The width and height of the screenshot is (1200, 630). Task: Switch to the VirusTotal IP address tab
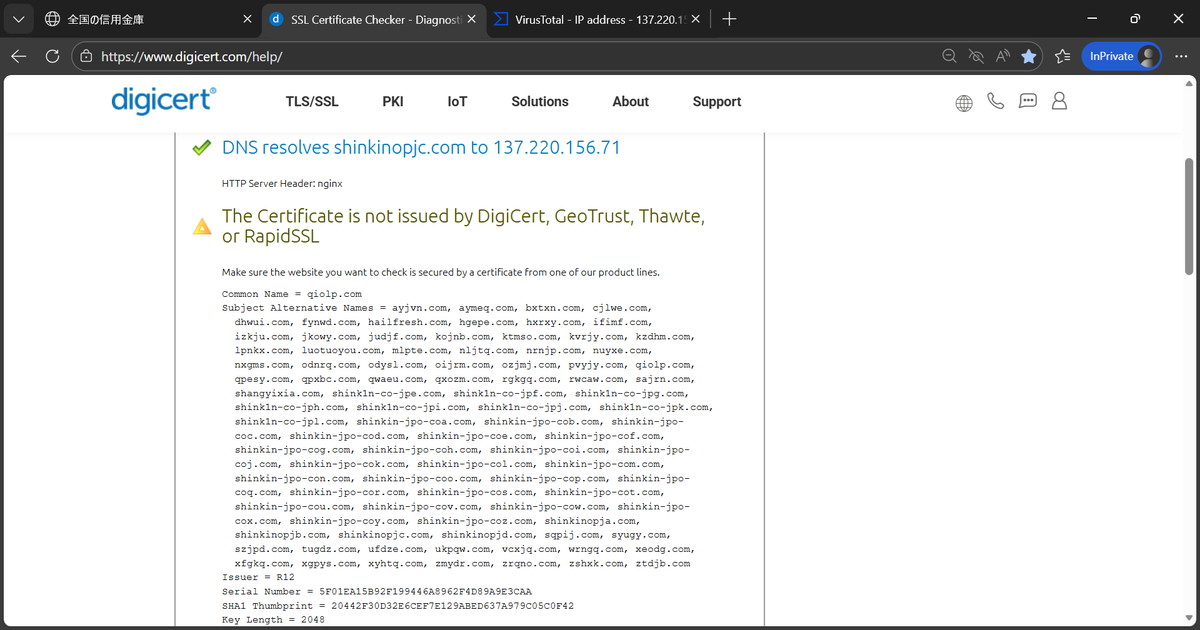599,19
